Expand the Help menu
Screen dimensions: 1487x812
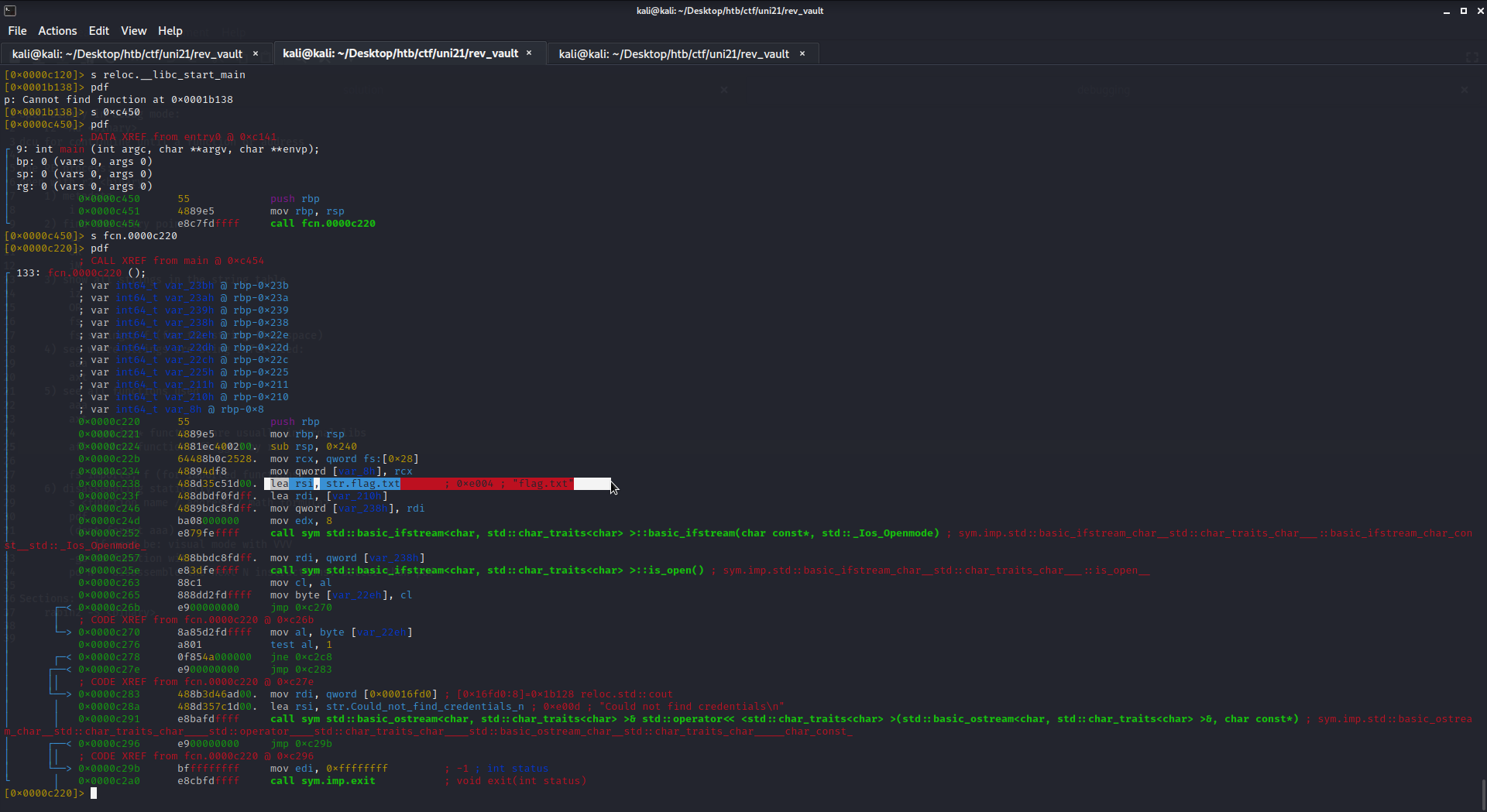pyautogui.click(x=170, y=31)
